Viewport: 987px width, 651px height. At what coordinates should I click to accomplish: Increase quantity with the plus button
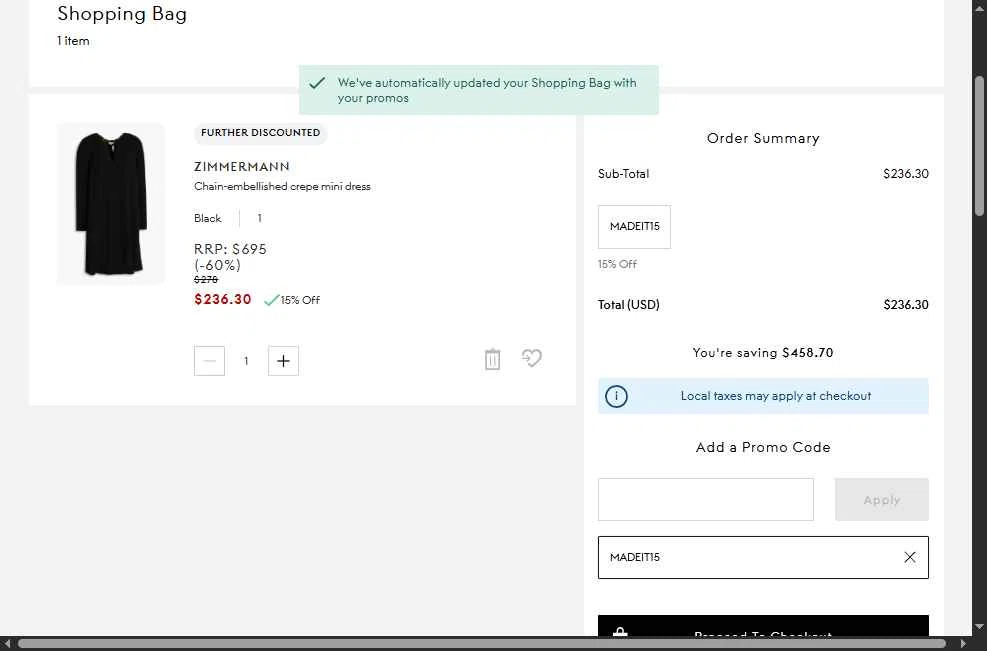click(x=283, y=361)
